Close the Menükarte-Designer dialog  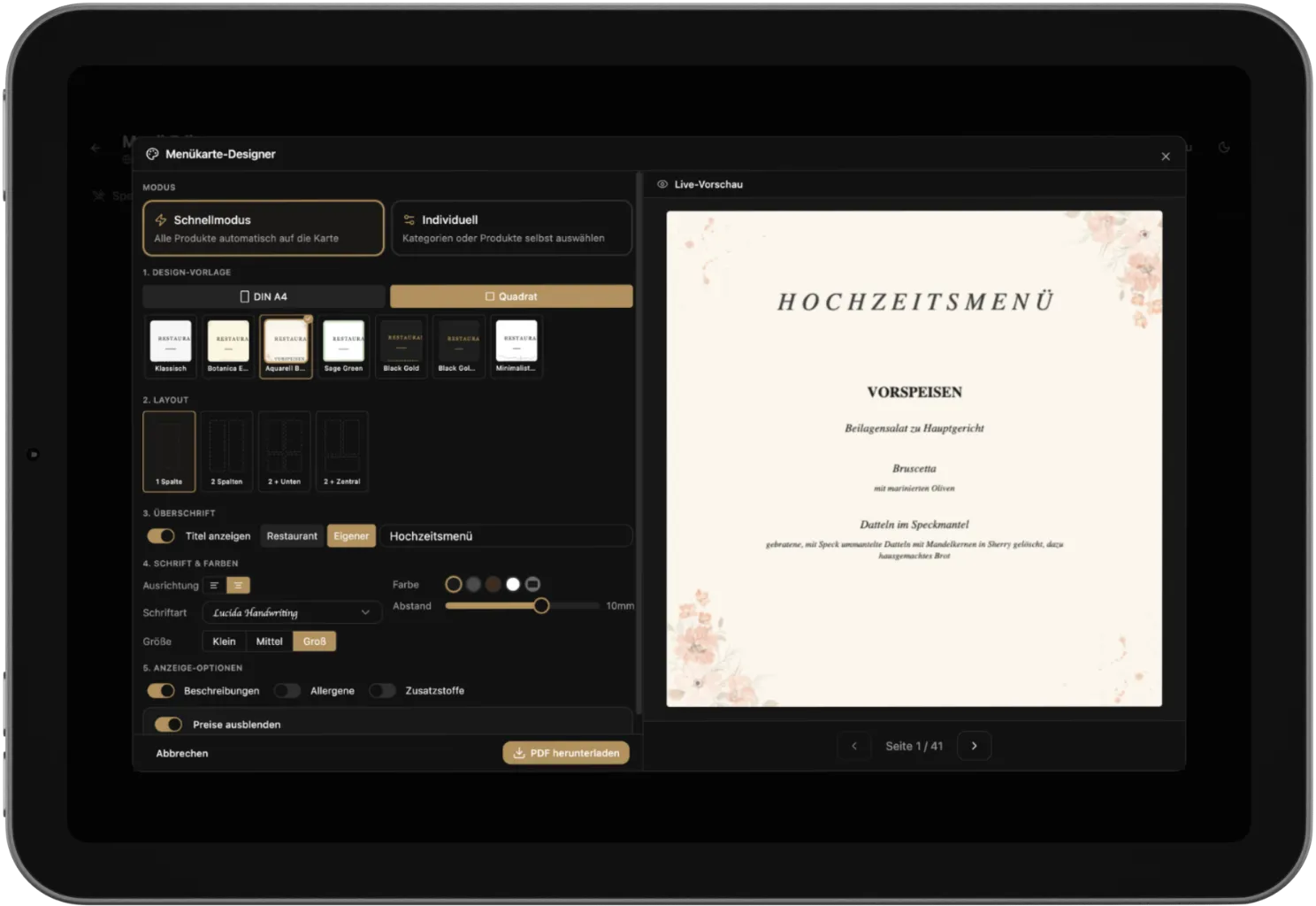pyautogui.click(x=1165, y=157)
